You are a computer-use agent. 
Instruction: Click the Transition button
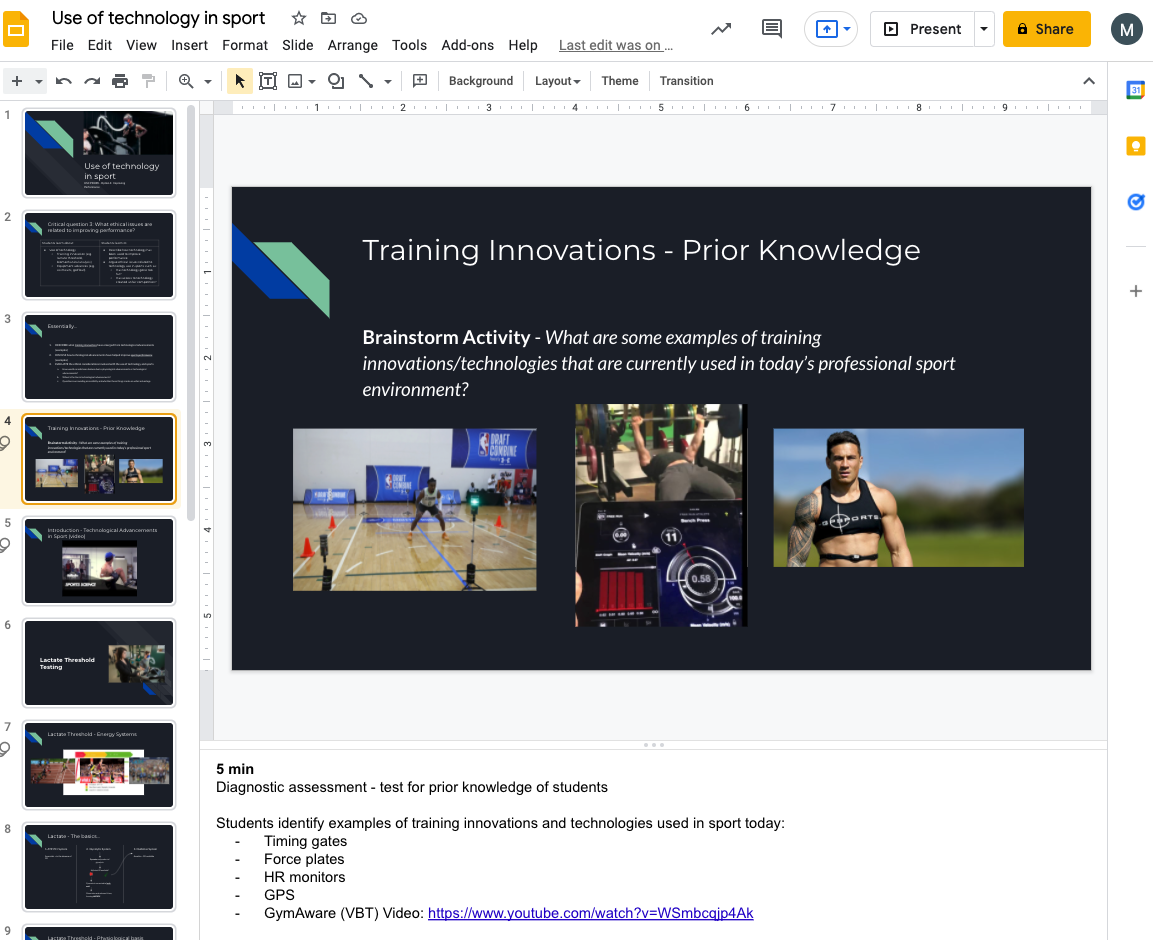(x=686, y=81)
